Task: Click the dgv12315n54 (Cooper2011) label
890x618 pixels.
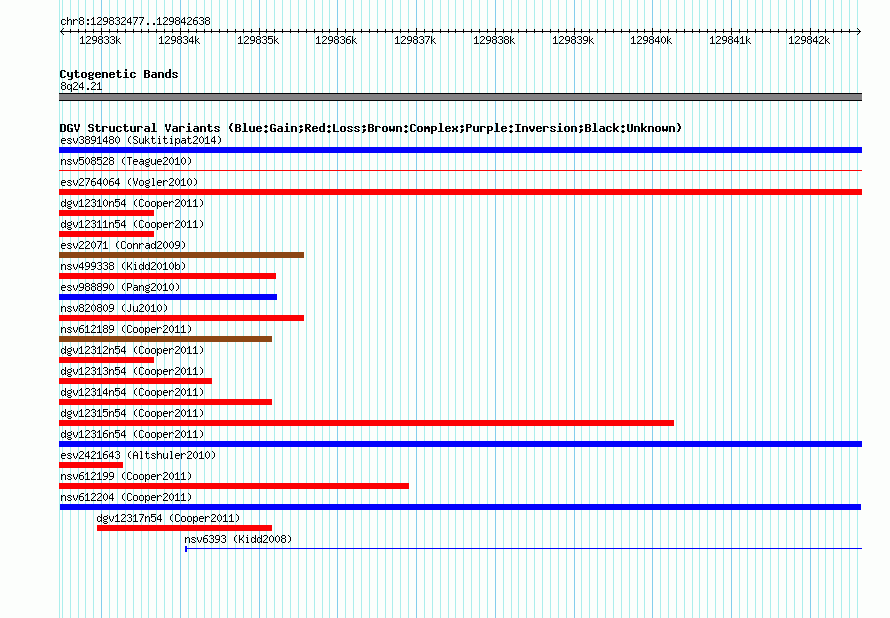Action: 132,413
